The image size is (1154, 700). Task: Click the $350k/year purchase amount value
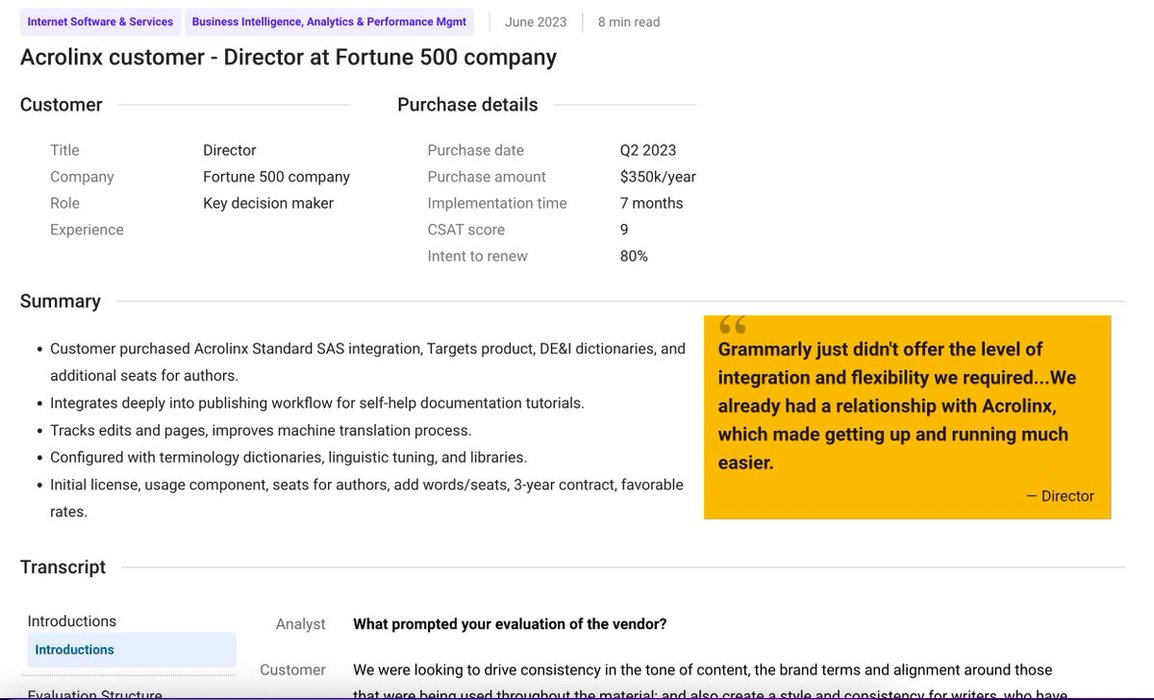pyautogui.click(x=658, y=177)
